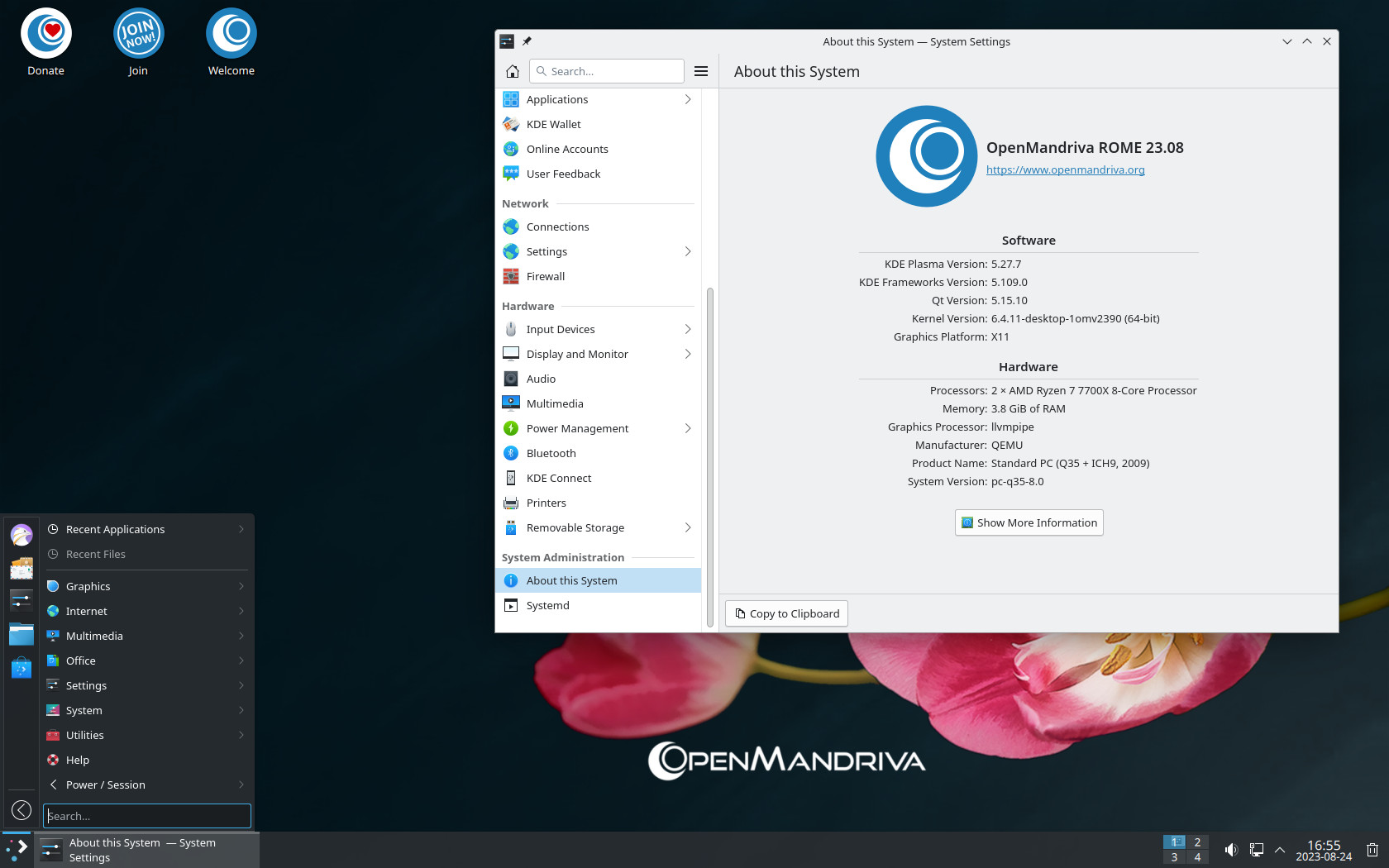1389x868 pixels.
Task: Open Printers settings
Action: pos(598,503)
